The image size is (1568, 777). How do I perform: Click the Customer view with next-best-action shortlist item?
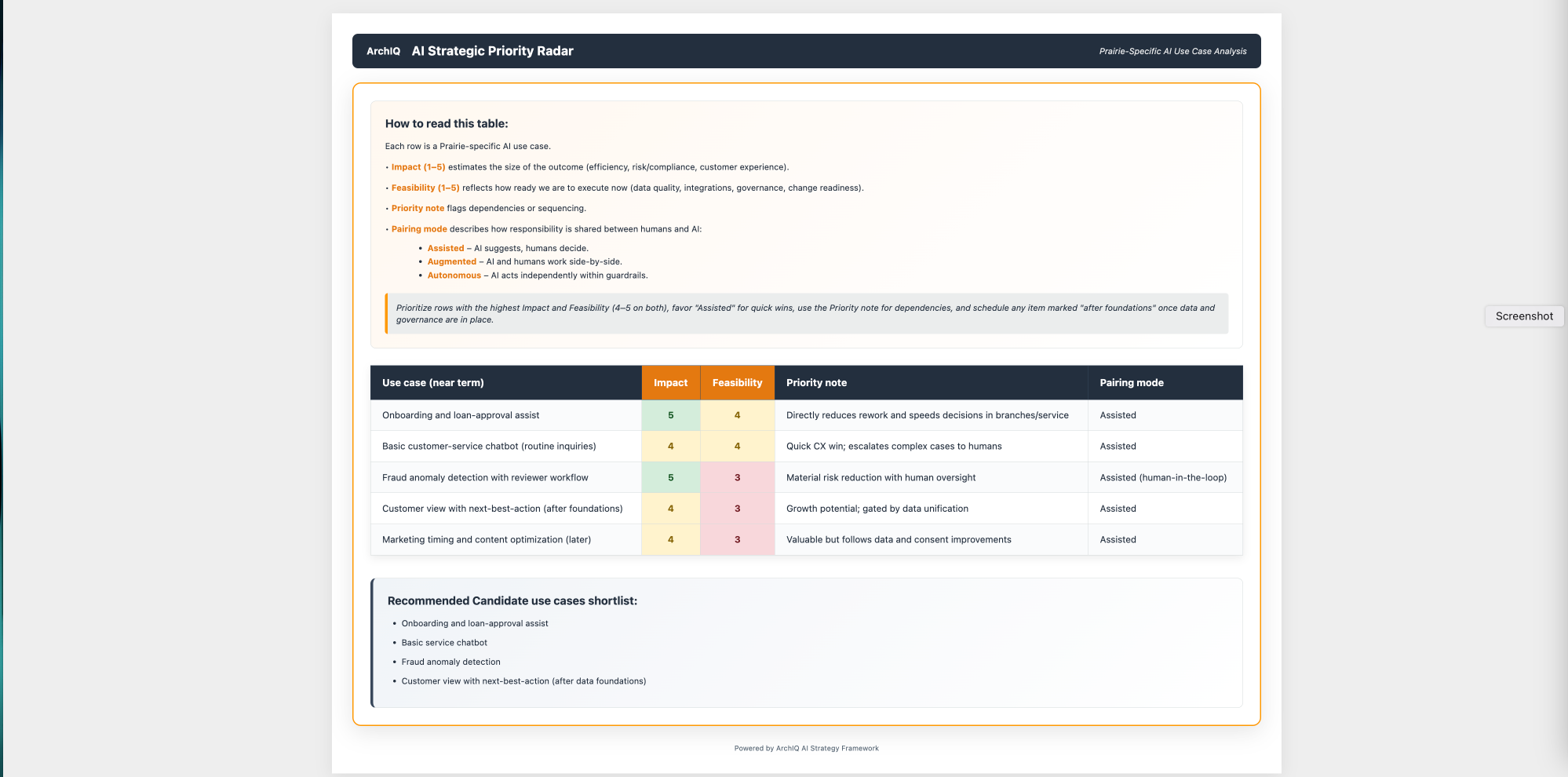tap(523, 680)
